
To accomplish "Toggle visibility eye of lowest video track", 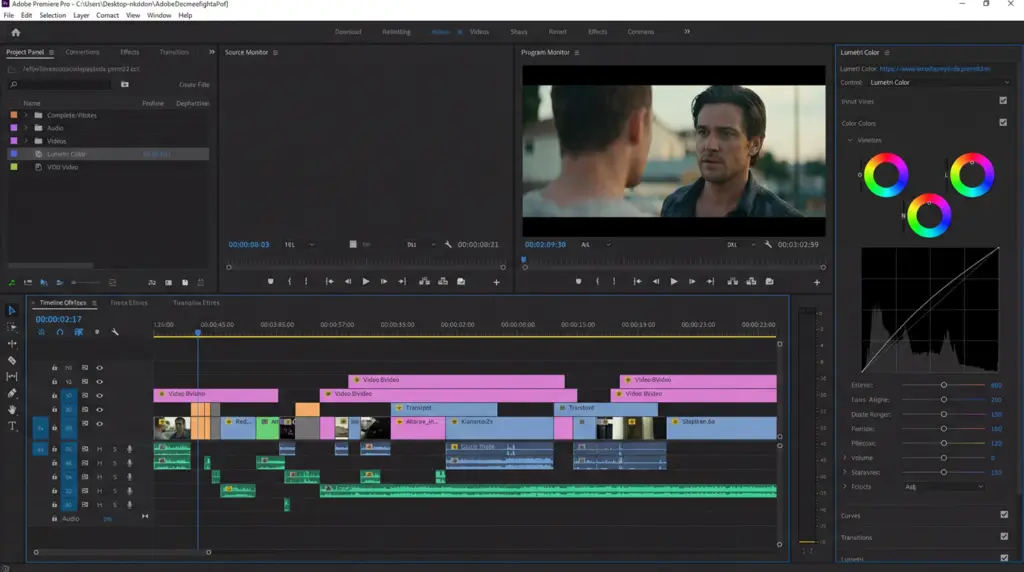I will (x=99, y=424).
